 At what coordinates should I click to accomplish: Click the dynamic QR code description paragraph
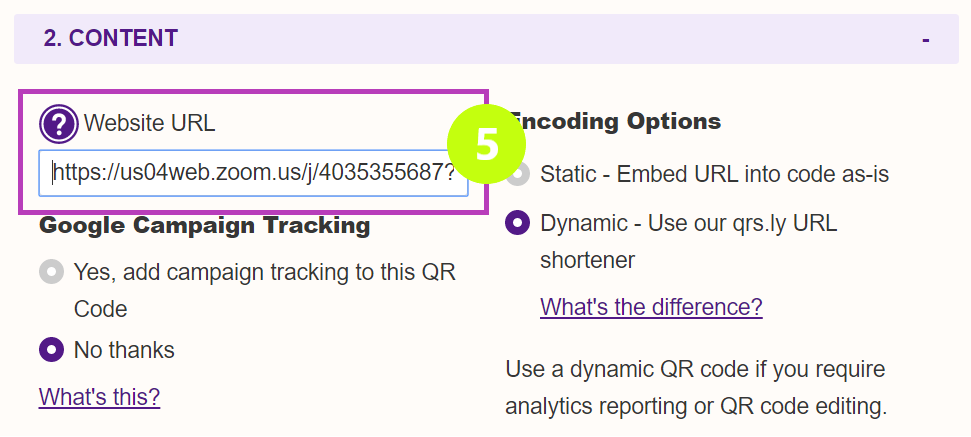point(695,388)
